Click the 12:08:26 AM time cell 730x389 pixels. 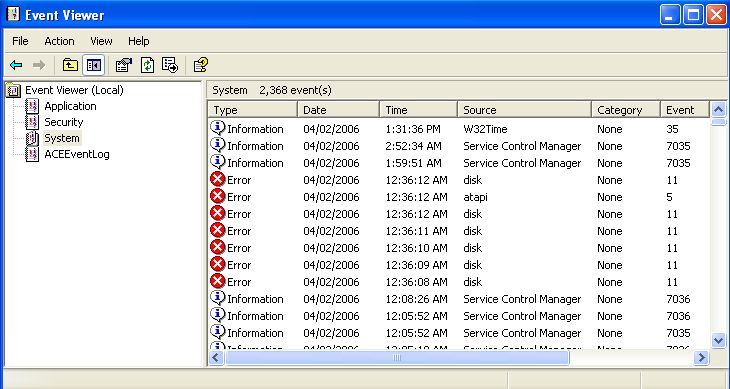[416, 299]
